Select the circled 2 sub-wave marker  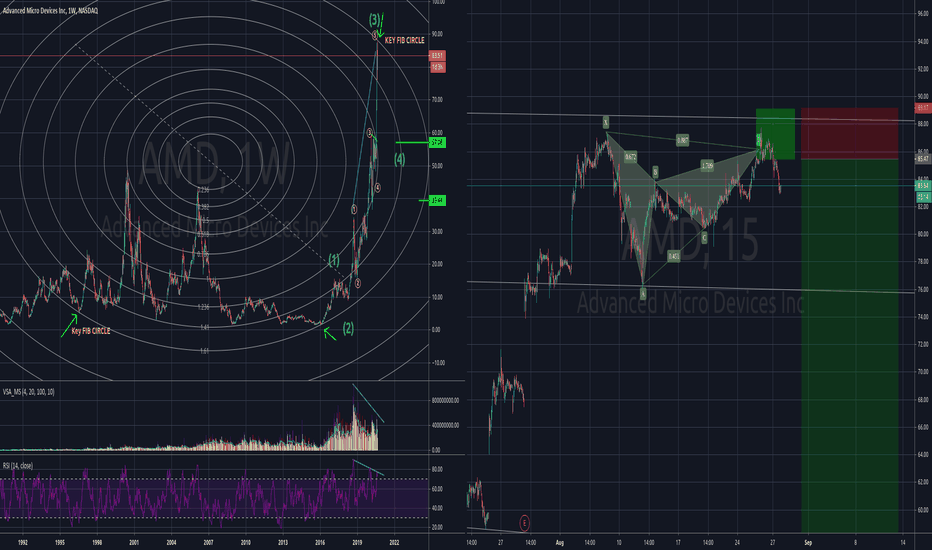(x=358, y=284)
